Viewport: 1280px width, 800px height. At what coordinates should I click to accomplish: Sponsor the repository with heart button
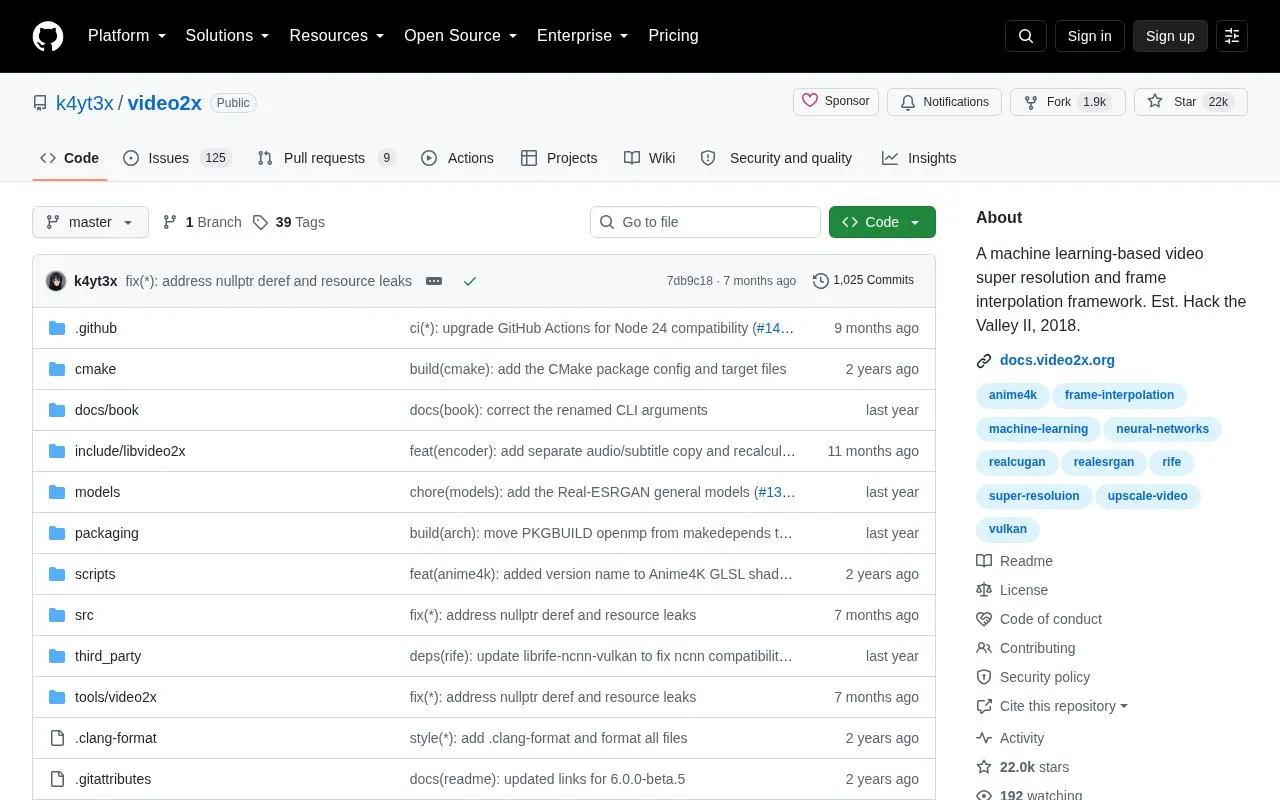836,101
